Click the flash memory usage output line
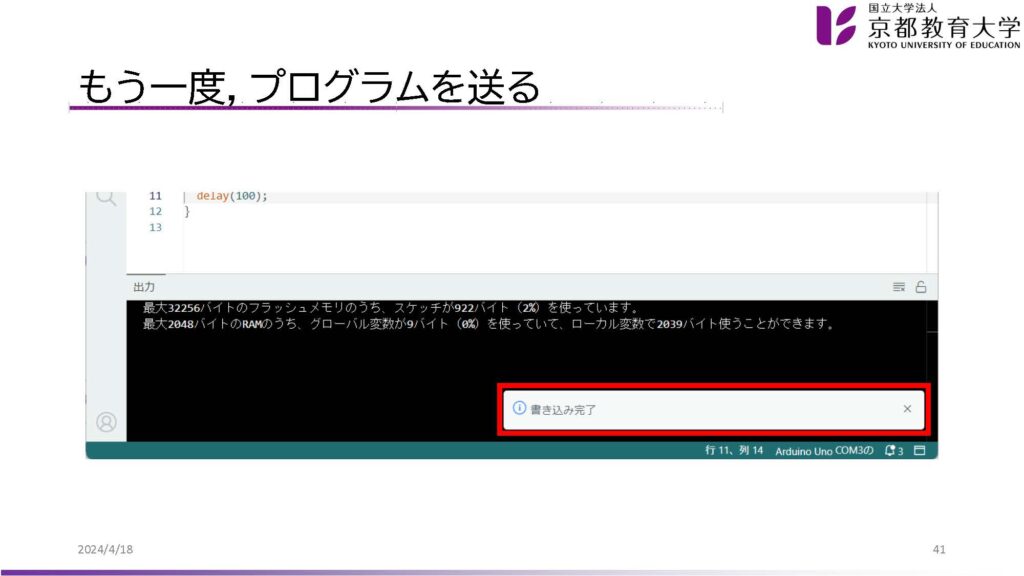The width and height of the screenshot is (1024, 576). pyautogui.click(x=390, y=308)
